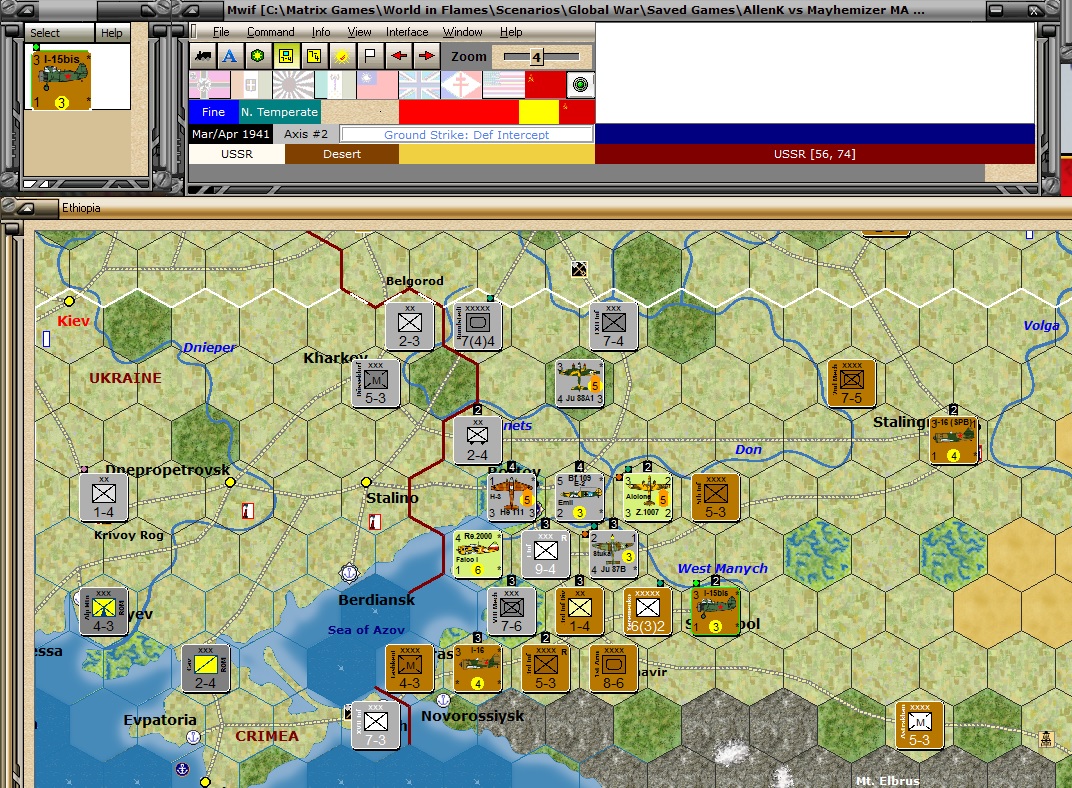The image size is (1072, 788).
Task: Select the Bf 109 Emil fighter counter
Action: point(579,497)
